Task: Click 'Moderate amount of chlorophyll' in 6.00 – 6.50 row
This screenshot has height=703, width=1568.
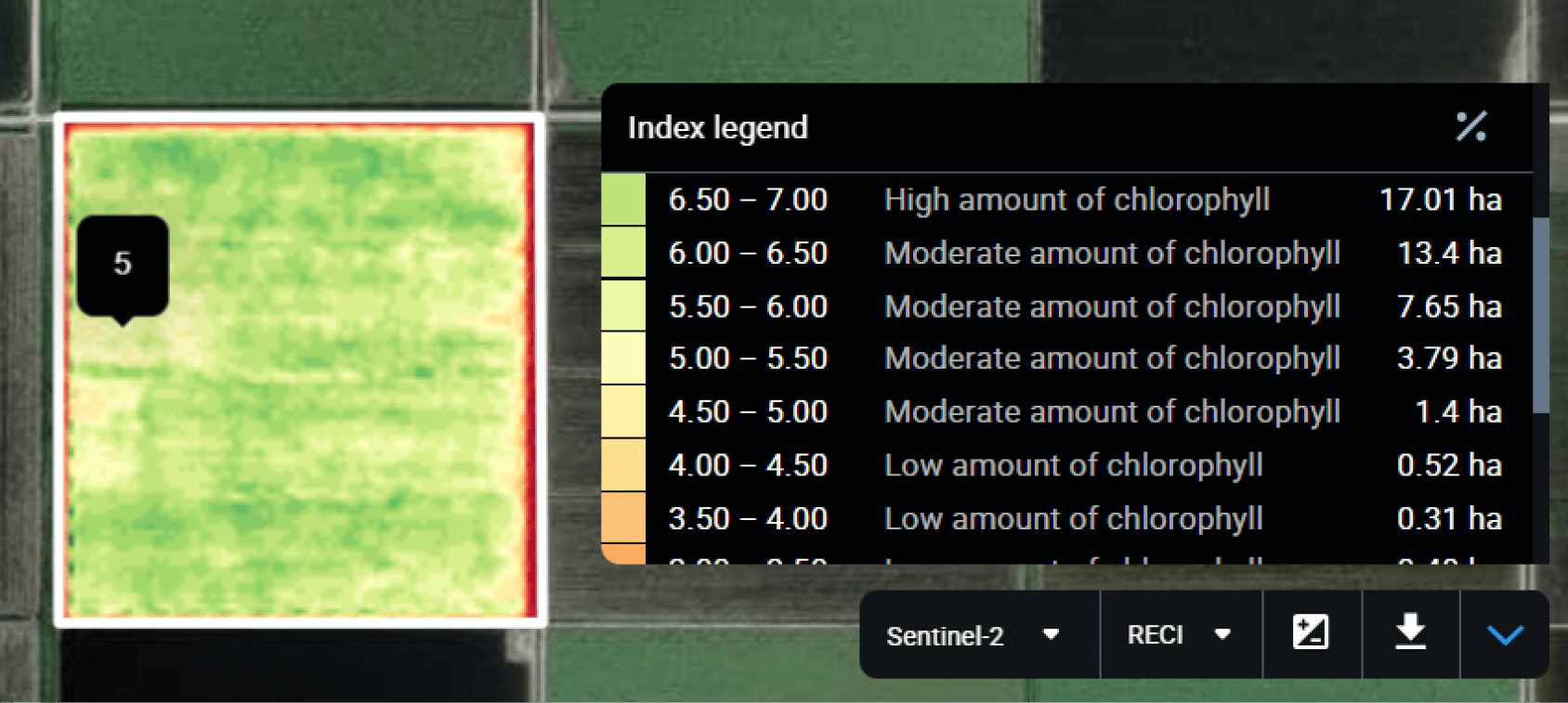Action: click(1113, 253)
